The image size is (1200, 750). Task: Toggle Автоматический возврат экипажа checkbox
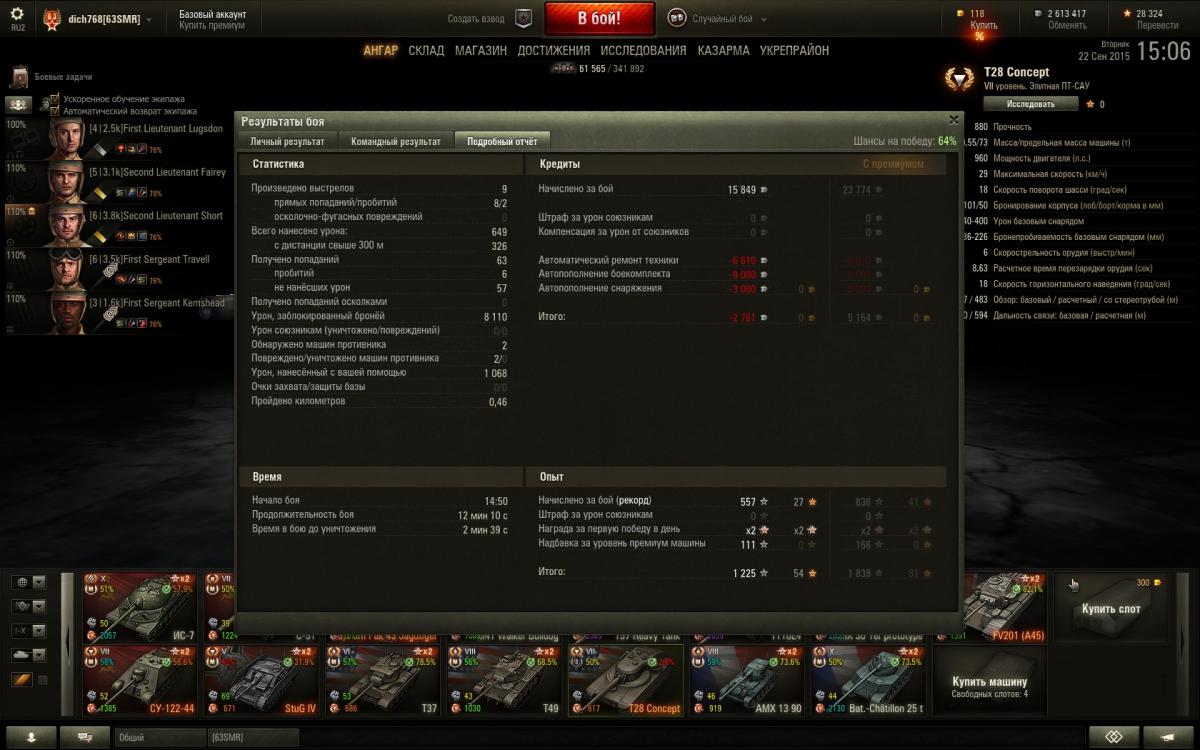(54, 111)
